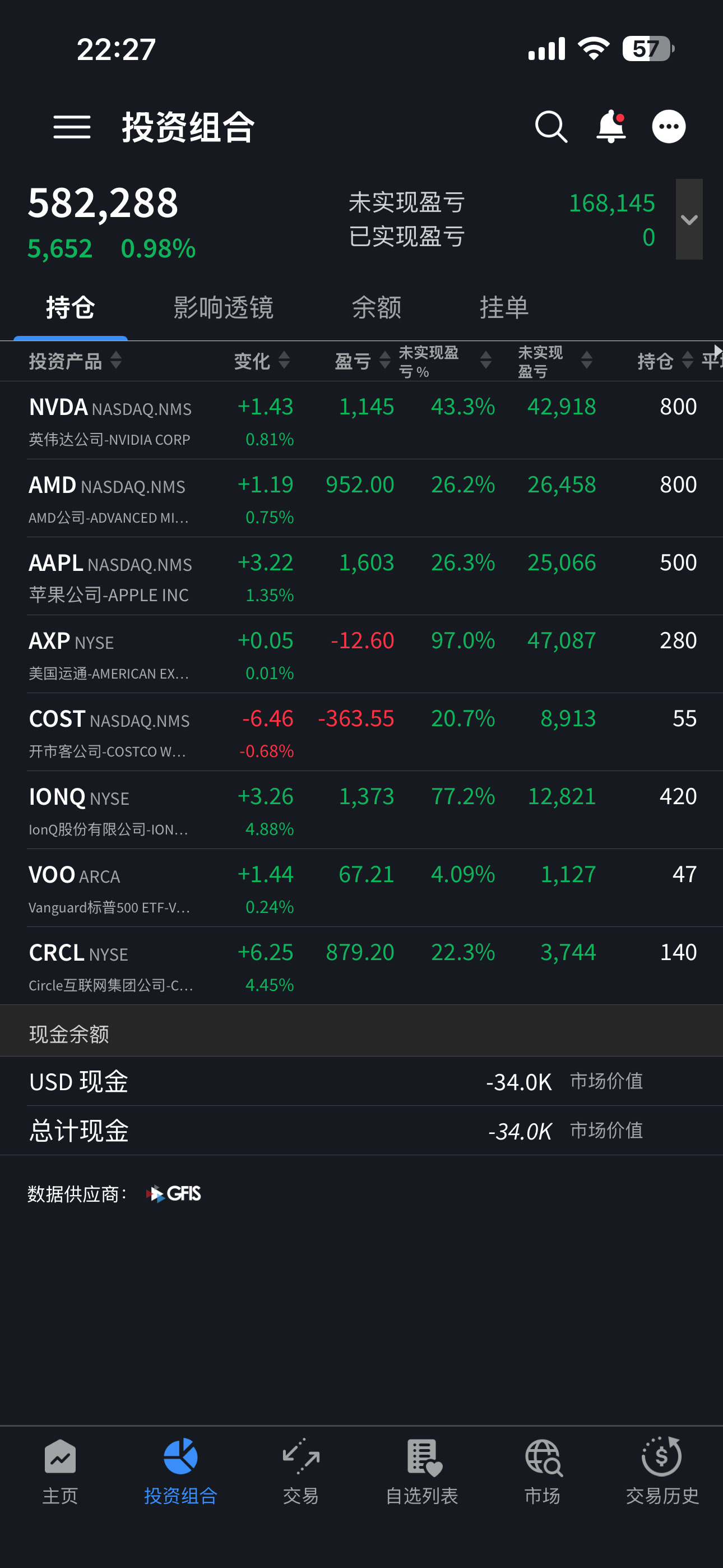Open the NVDA position row
Viewport: 723px width, 1568px height.
361,421
